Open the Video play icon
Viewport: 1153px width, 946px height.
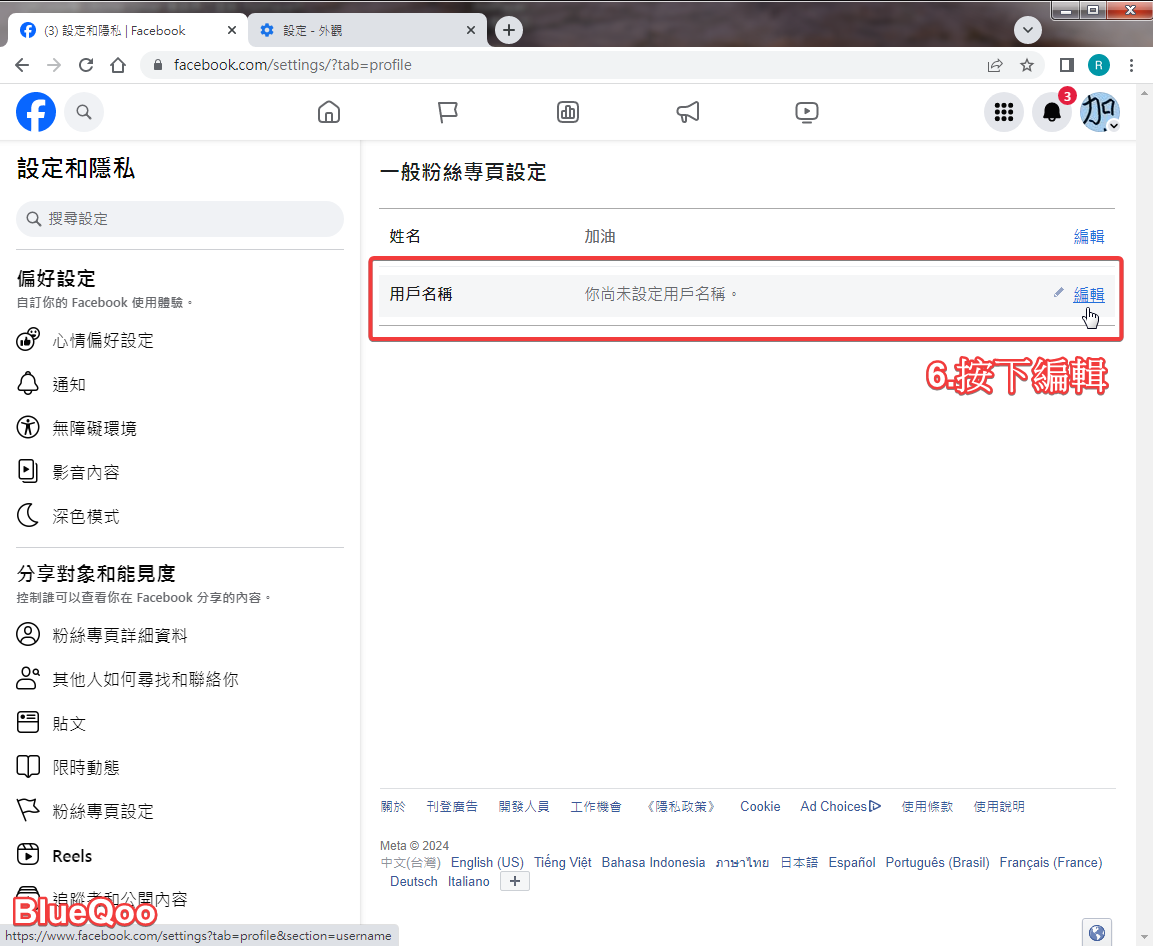807,112
